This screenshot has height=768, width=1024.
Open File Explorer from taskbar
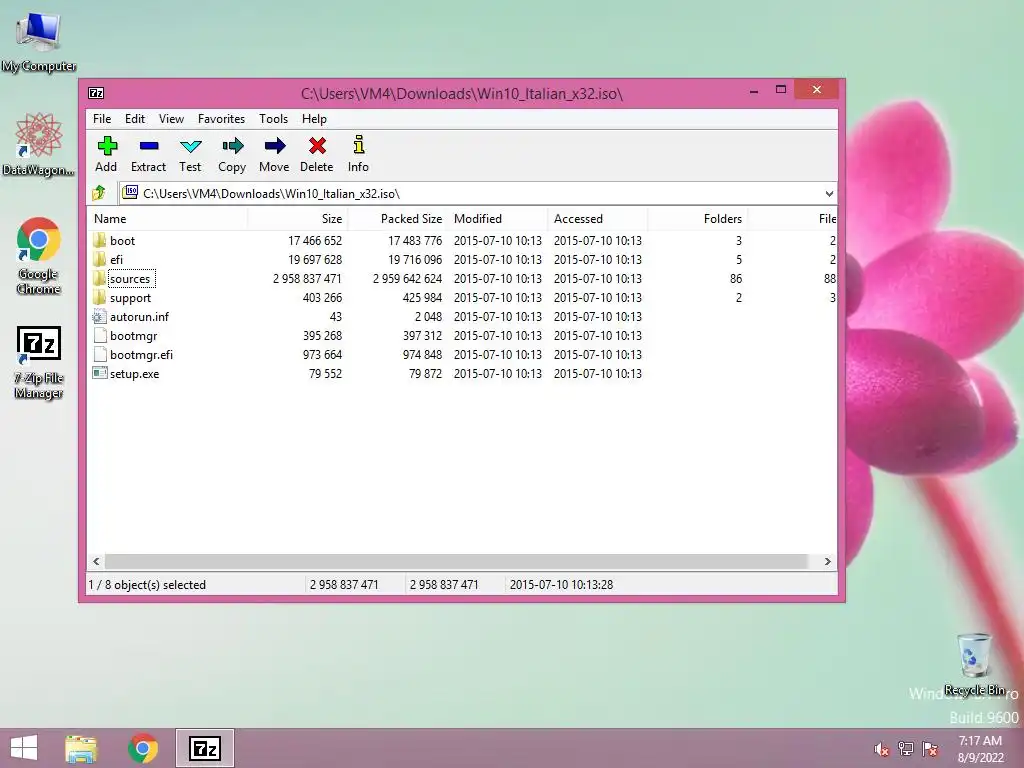coord(81,748)
